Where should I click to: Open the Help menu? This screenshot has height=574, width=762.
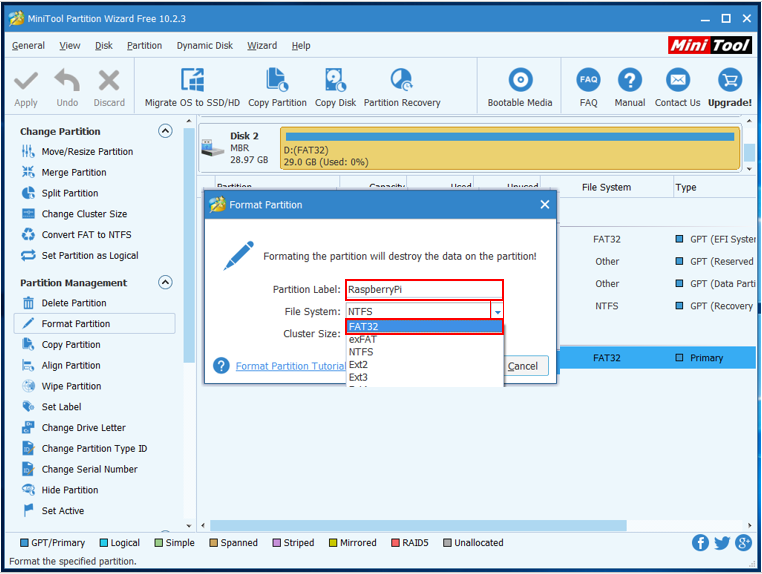click(x=301, y=46)
